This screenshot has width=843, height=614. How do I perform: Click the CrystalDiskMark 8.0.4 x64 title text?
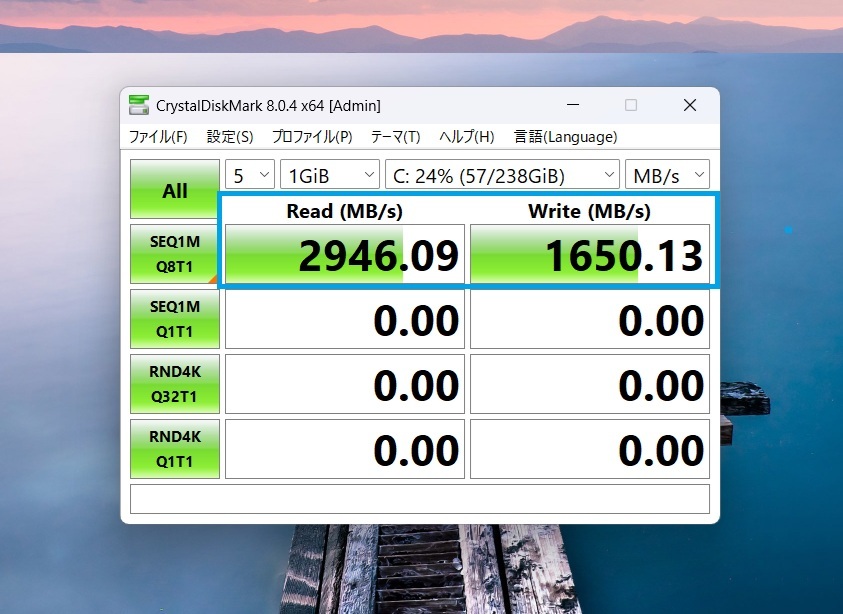coord(268,105)
